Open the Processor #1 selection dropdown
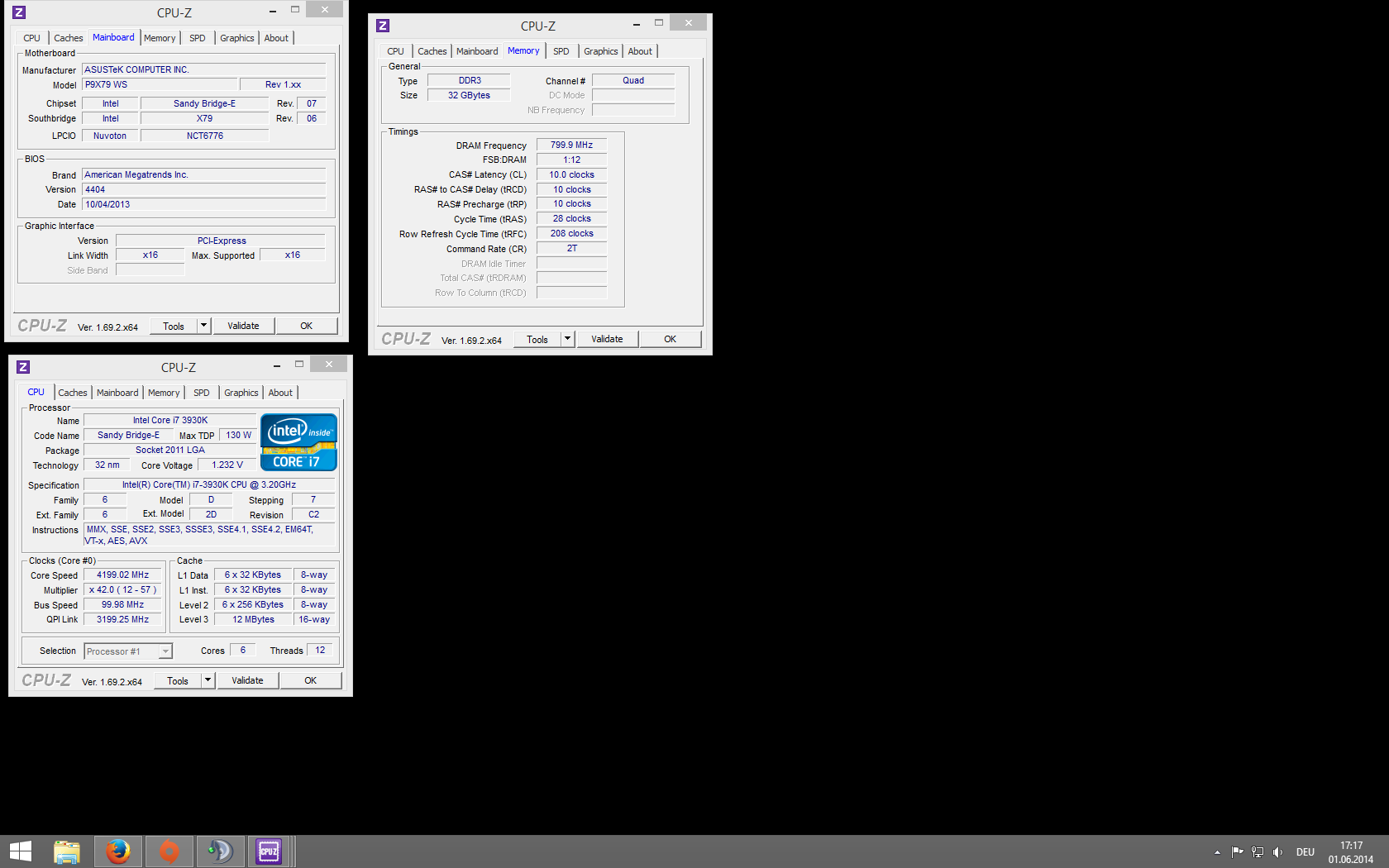This screenshot has width=1389, height=868. tap(128, 651)
